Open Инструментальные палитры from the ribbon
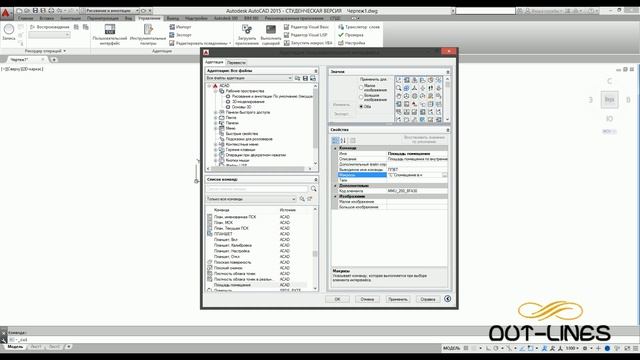Viewport: 640px width, 360px height. click(x=148, y=34)
